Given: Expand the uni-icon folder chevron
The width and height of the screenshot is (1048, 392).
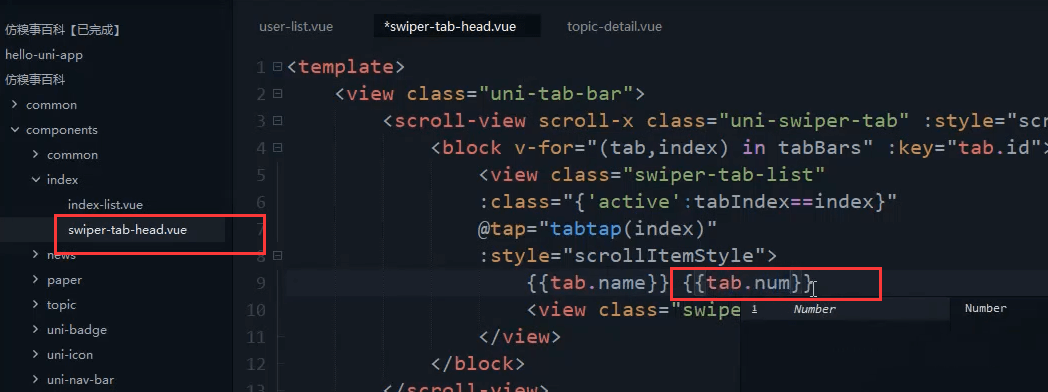Looking at the screenshot, I should coord(35,355).
